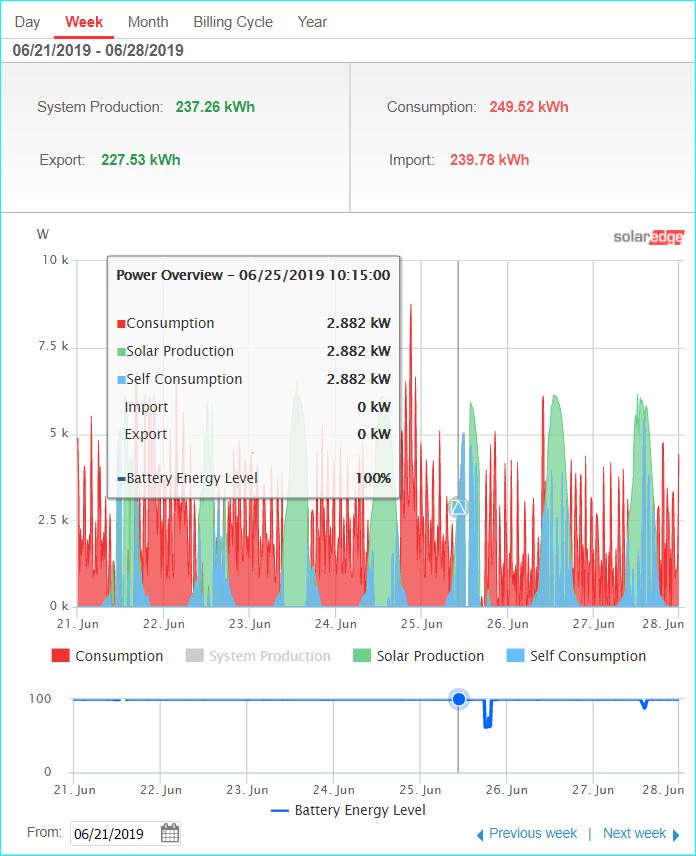Open the calendar date picker icon
Screen dimensions: 696x856
170,833
